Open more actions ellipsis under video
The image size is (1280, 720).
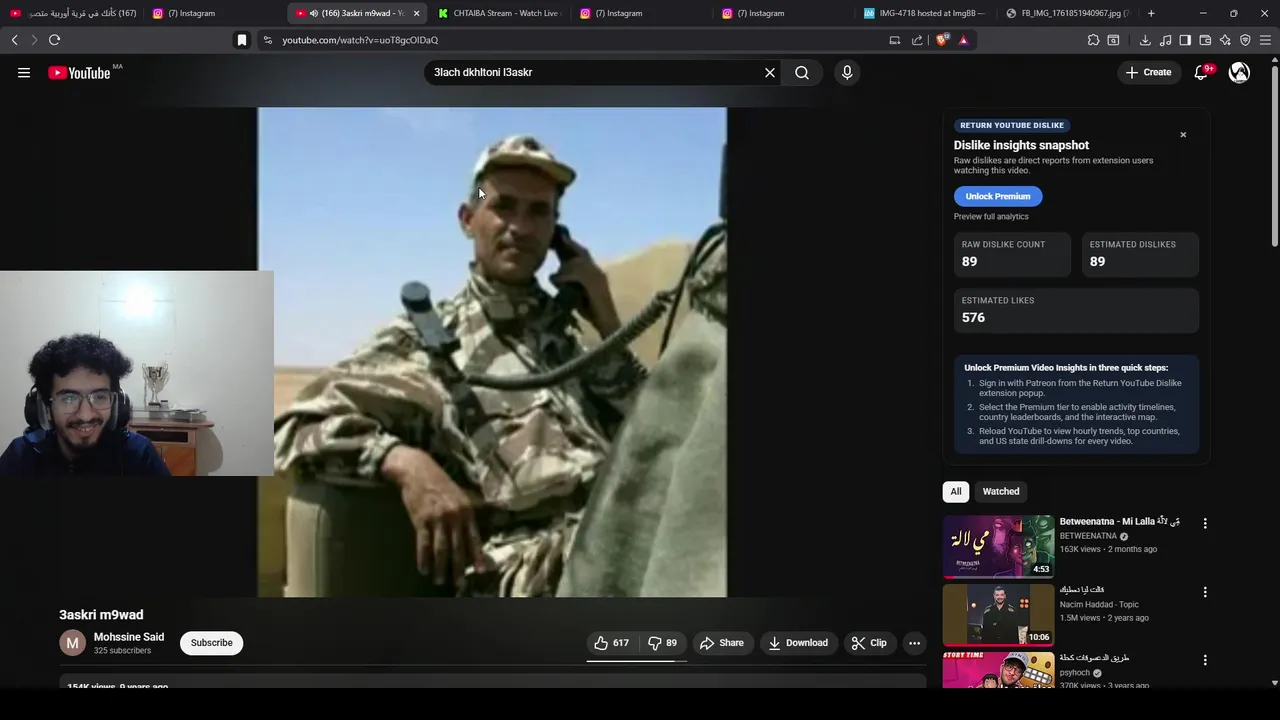click(914, 643)
